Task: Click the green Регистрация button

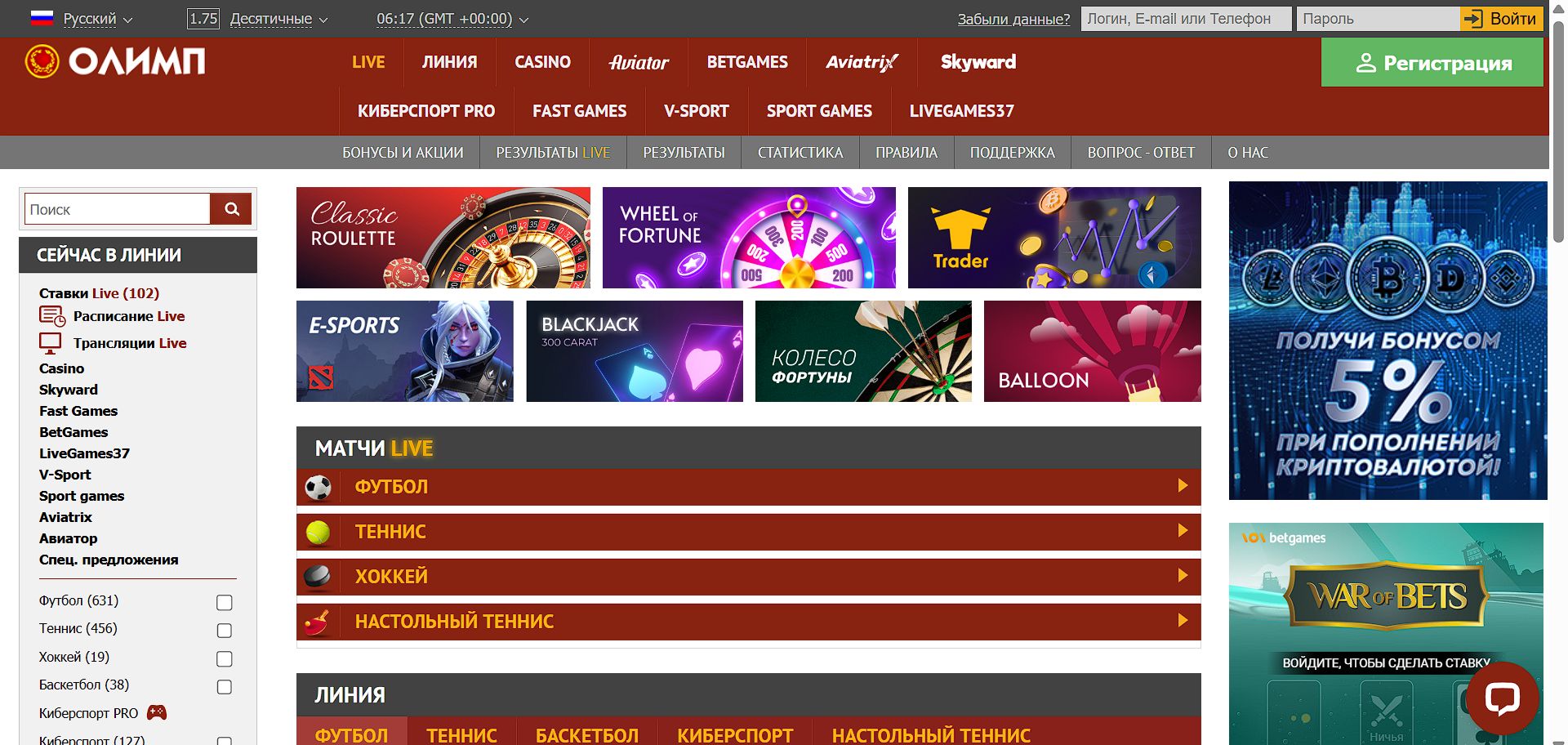Action: coord(1432,62)
